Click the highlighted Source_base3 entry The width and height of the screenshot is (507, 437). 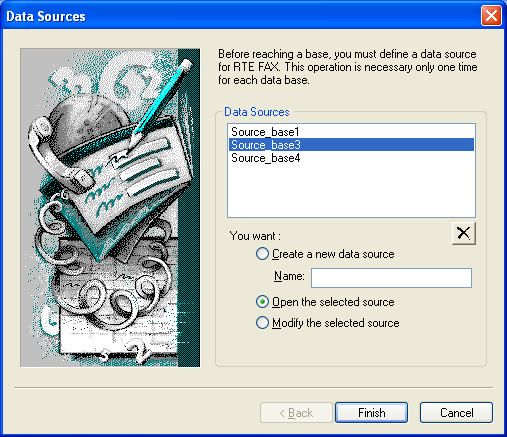351,145
